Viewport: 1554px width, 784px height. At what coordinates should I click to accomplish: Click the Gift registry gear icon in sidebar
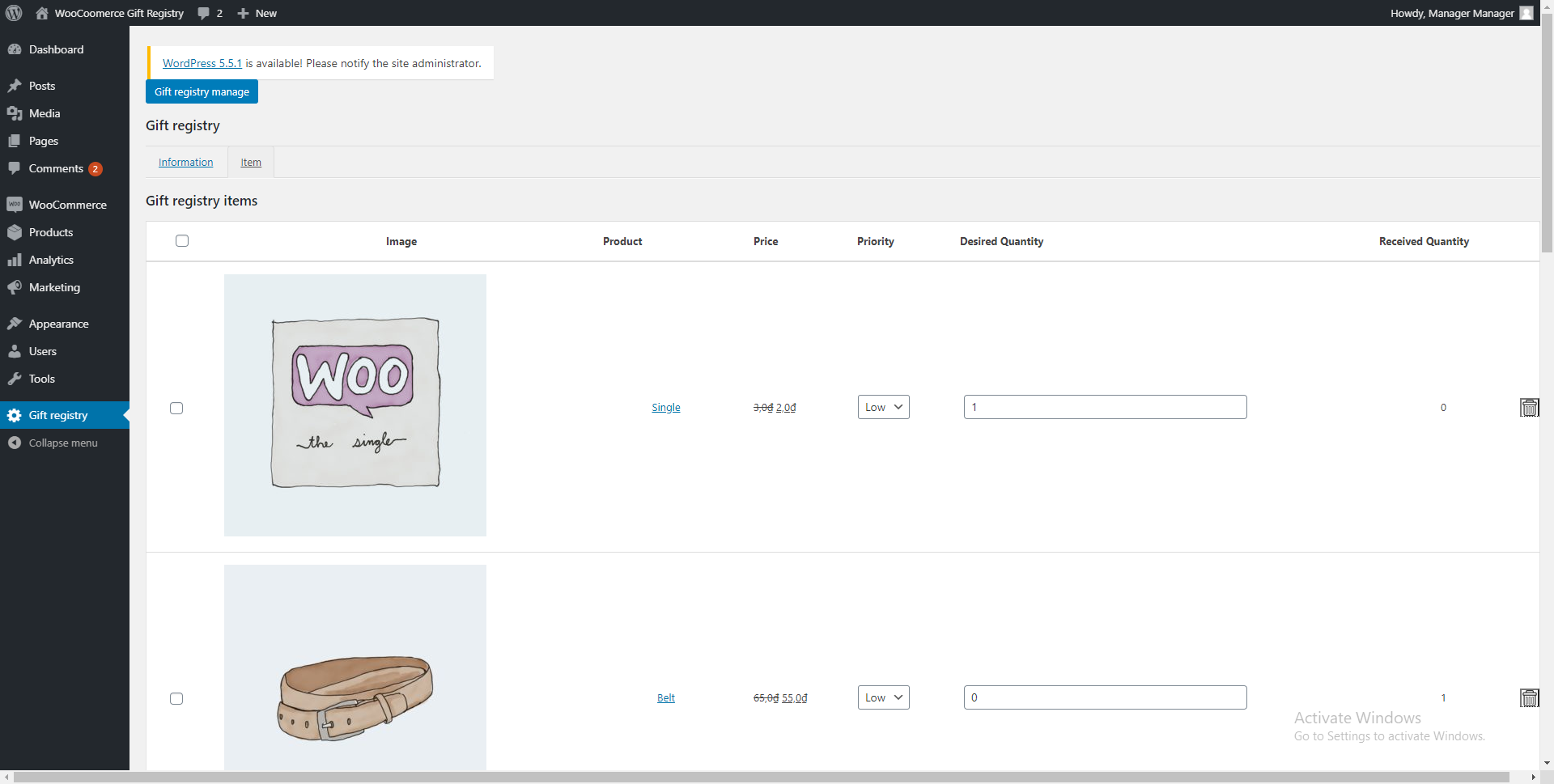click(15, 415)
